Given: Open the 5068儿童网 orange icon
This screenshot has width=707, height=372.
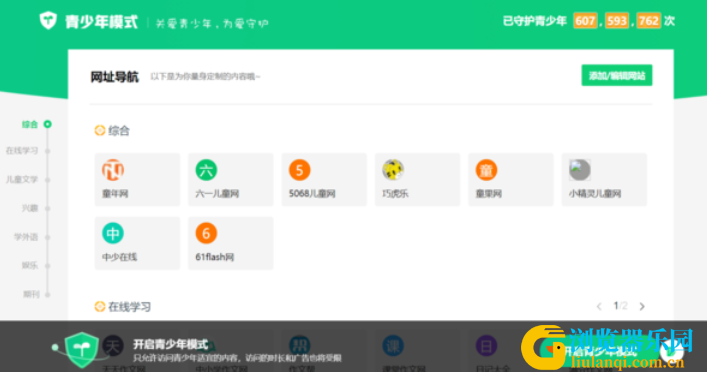Looking at the screenshot, I should click(x=299, y=170).
